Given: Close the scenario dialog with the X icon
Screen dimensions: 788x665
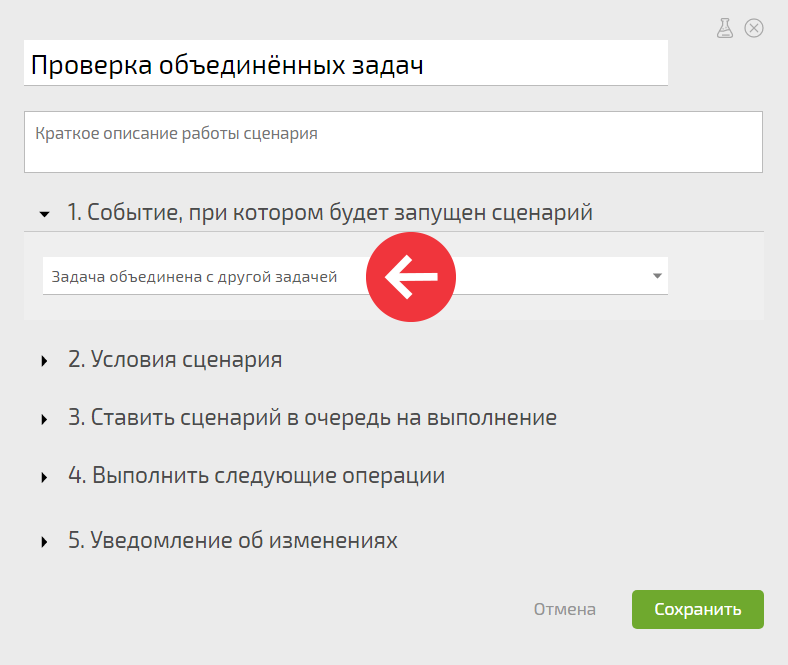Looking at the screenshot, I should (x=754, y=28).
